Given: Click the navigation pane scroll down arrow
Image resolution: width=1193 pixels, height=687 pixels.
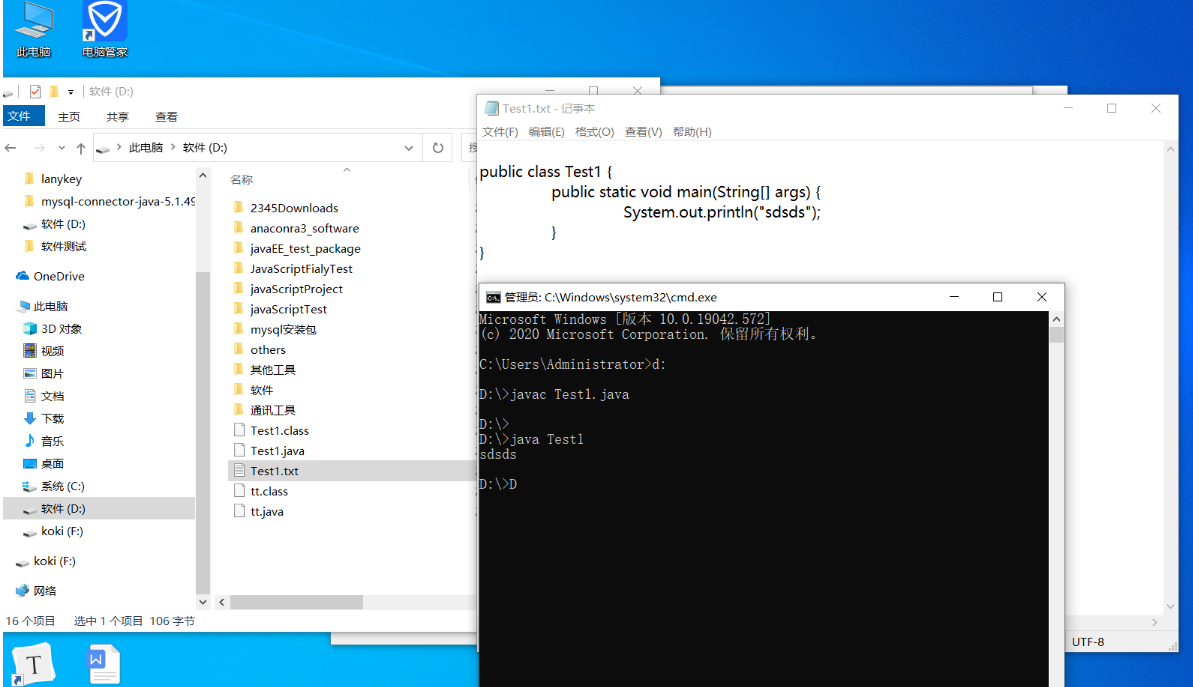Looking at the screenshot, I should (x=202, y=602).
